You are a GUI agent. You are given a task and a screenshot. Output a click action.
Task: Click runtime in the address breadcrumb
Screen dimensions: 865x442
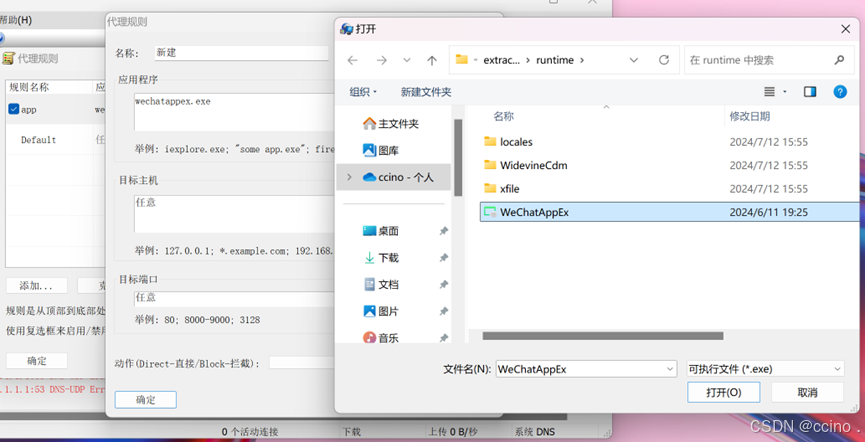555,60
